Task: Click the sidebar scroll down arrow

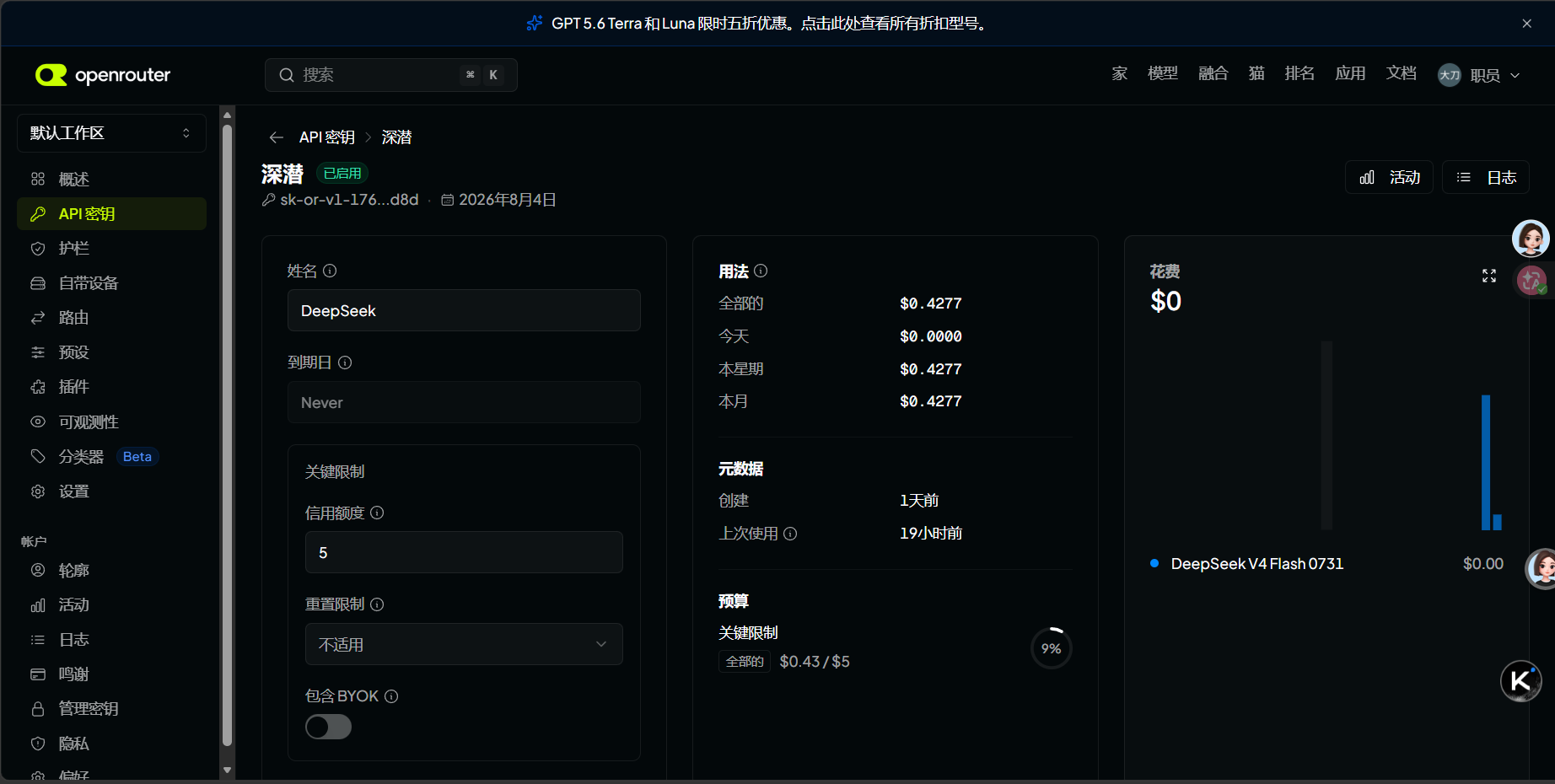Action: pos(227,770)
